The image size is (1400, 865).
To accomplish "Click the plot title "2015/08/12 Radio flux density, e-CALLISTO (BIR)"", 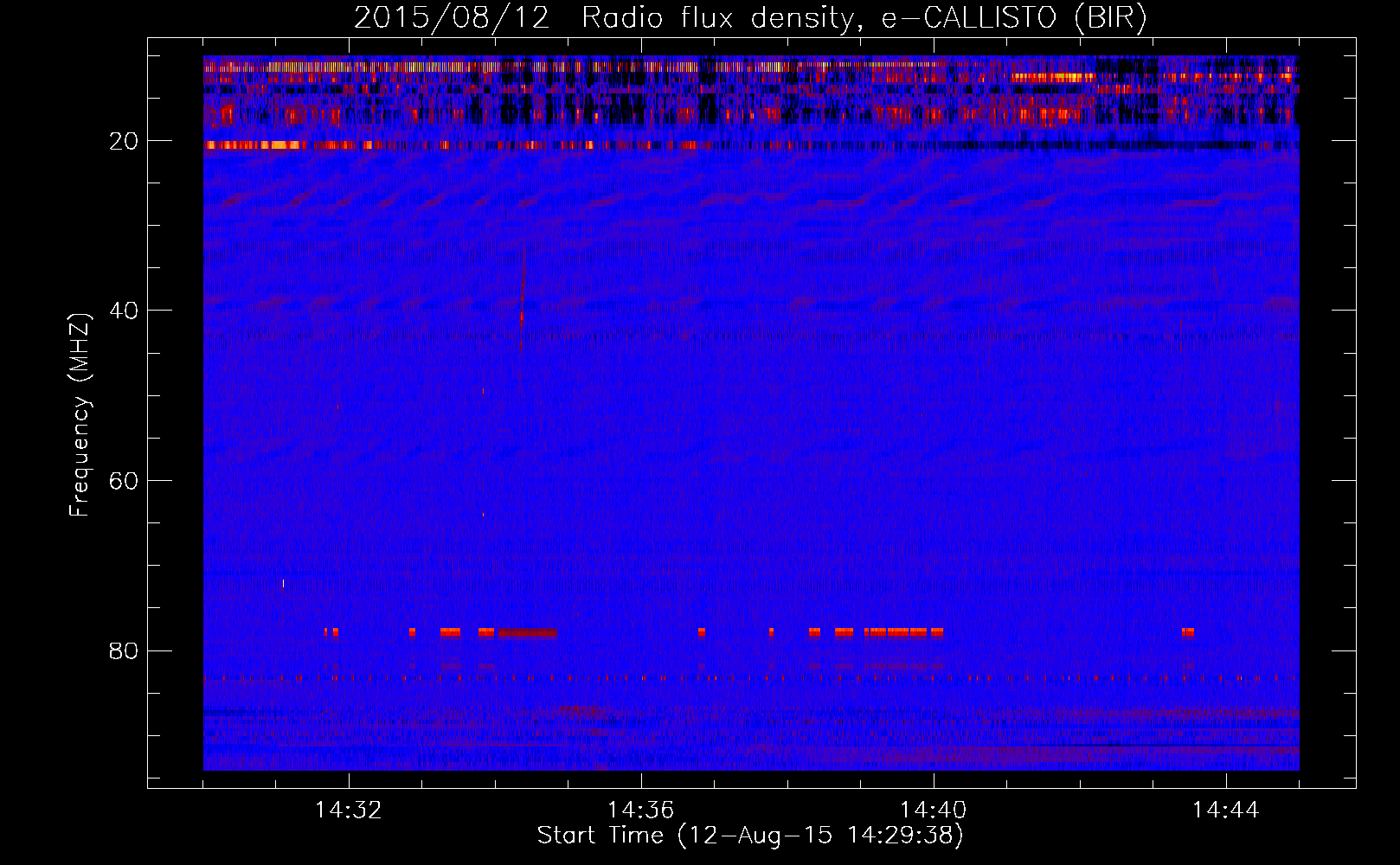I will 750,17.
